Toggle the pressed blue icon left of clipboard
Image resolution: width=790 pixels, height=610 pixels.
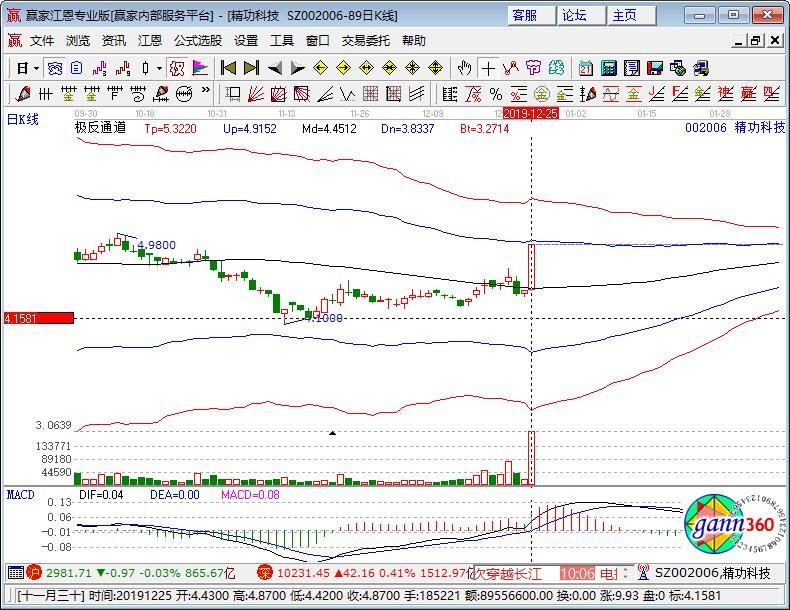54,68
